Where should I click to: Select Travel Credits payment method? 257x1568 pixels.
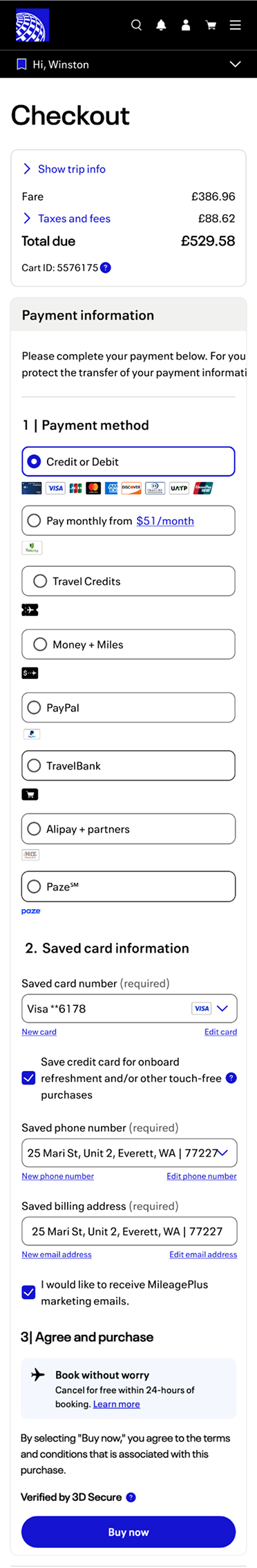[x=128, y=581]
